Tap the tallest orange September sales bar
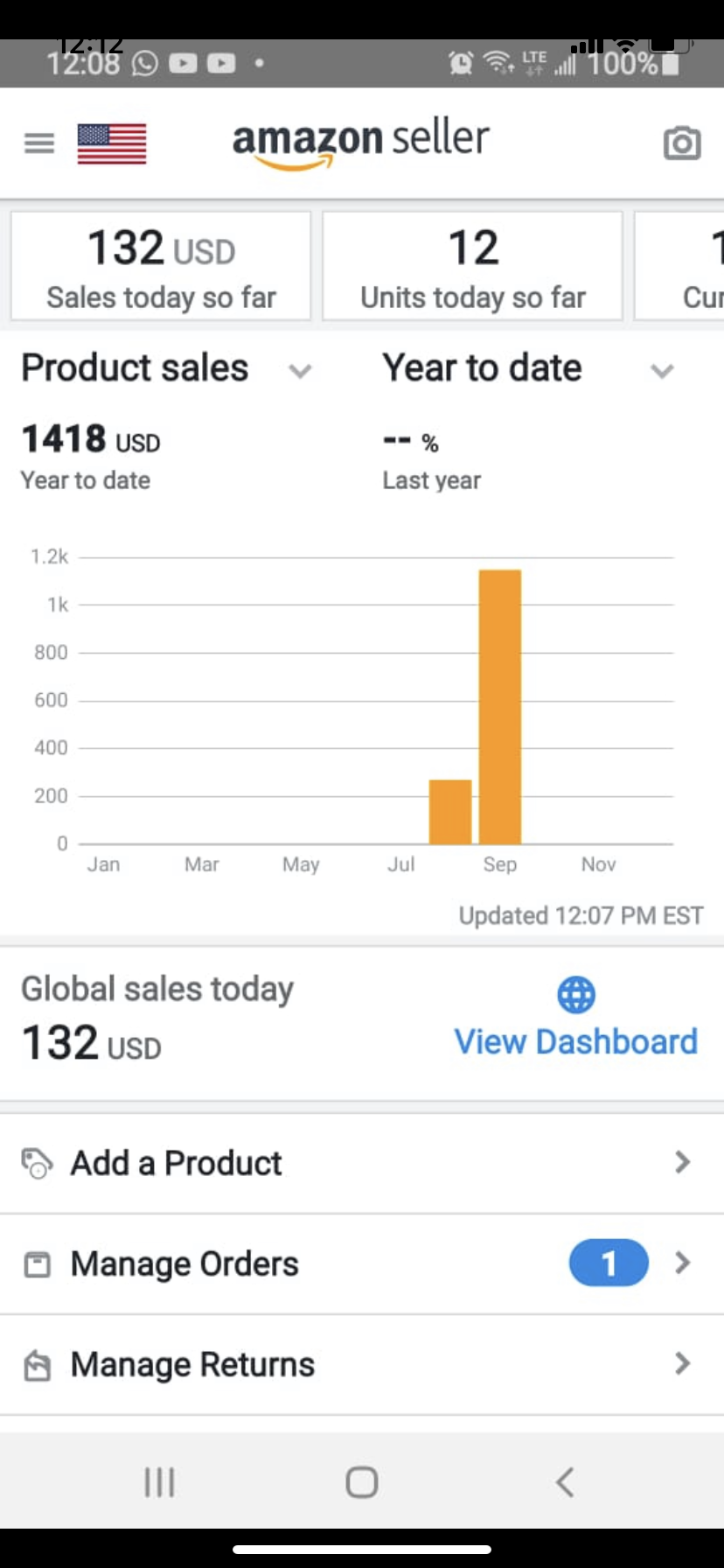Image resolution: width=724 pixels, height=1568 pixels. click(x=500, y=705)
